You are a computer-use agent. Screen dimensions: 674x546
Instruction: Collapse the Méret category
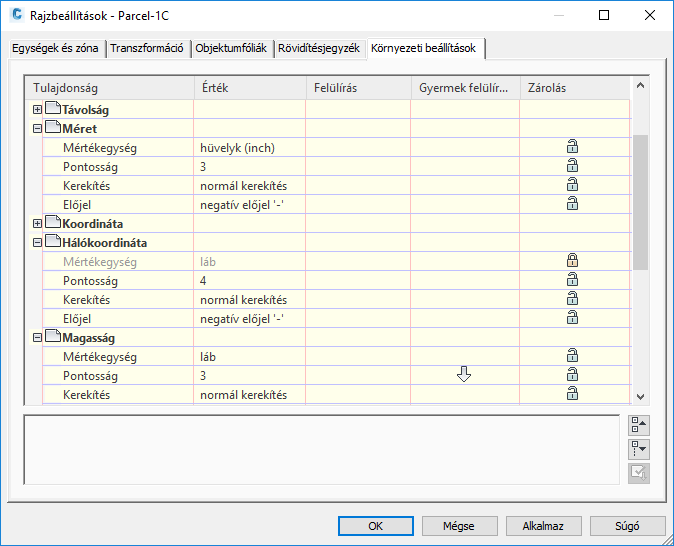click(38, 128)
